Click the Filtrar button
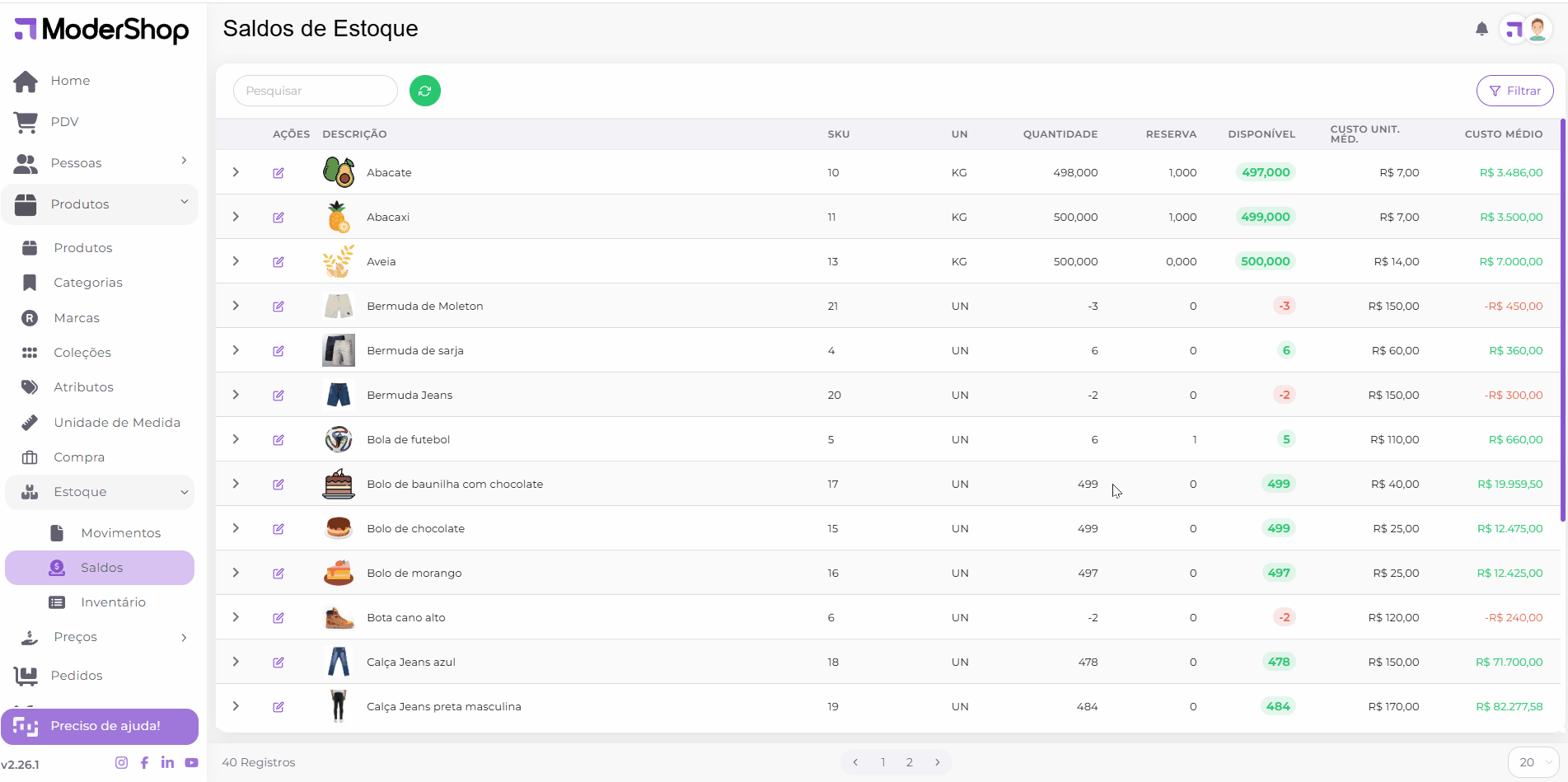The image size is (1568, 782). tap(1514, 91)
